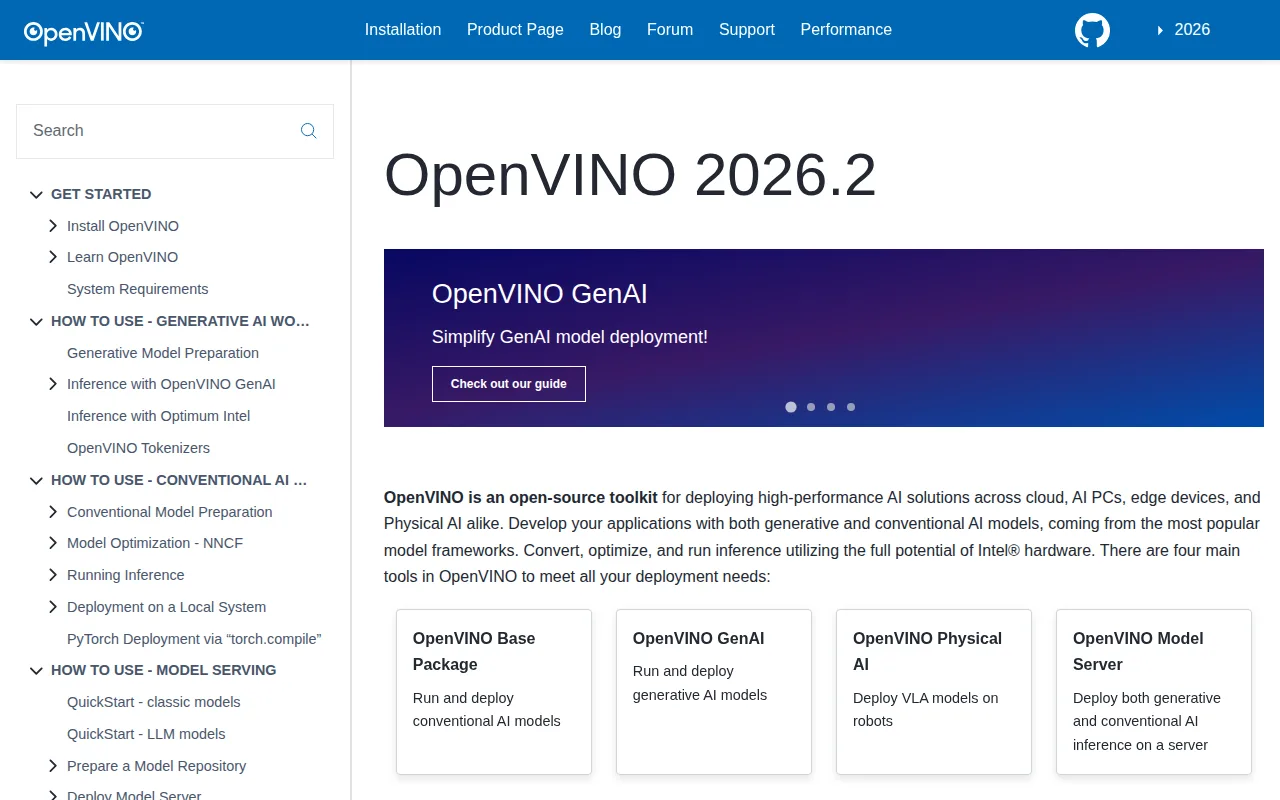1280x800 pixels.
Task: Open System Requirements in sidebar
Action: [x=138, y=289]
